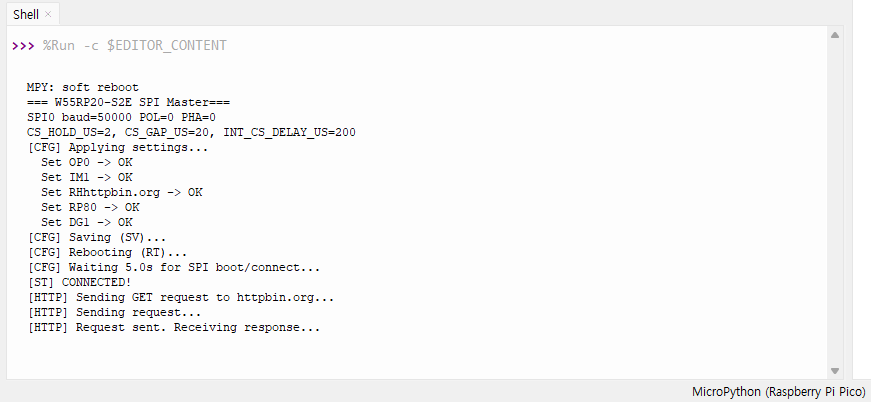Viewport: 871px width, 402px height.
Task: Click the CS_HOLD_US=2 timing line
Action: (x=191, y=132)
